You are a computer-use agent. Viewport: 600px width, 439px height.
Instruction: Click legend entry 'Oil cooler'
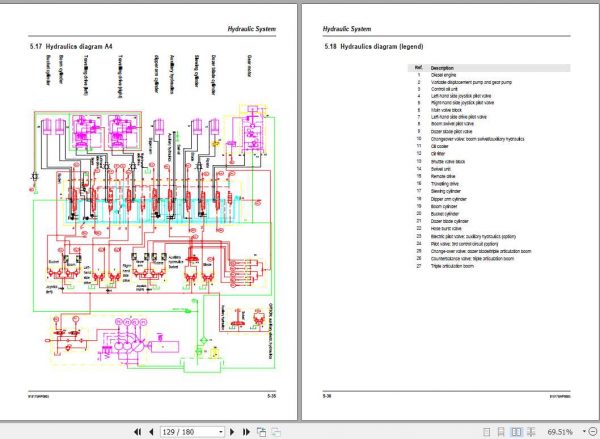(x=440, y=146)
